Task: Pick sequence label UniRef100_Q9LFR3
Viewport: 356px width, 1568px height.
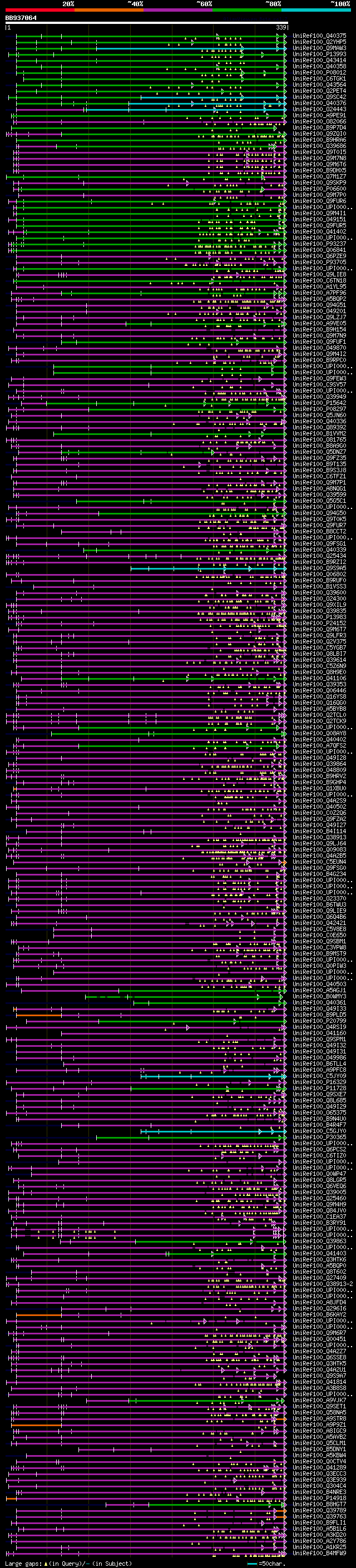Action: (319, 635)
